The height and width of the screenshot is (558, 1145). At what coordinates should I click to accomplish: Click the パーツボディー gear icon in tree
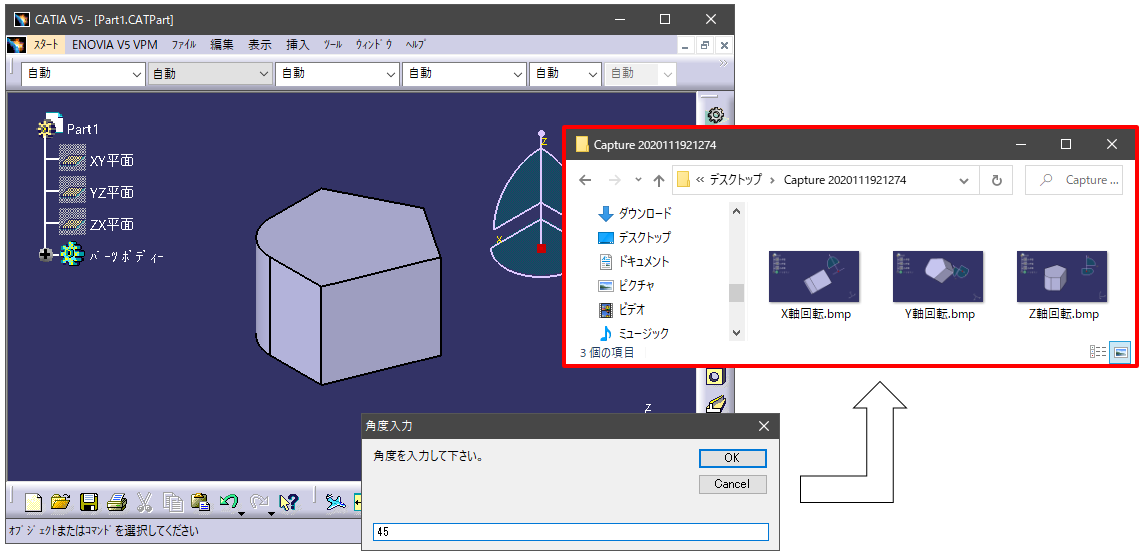click(x=71, y=254)
